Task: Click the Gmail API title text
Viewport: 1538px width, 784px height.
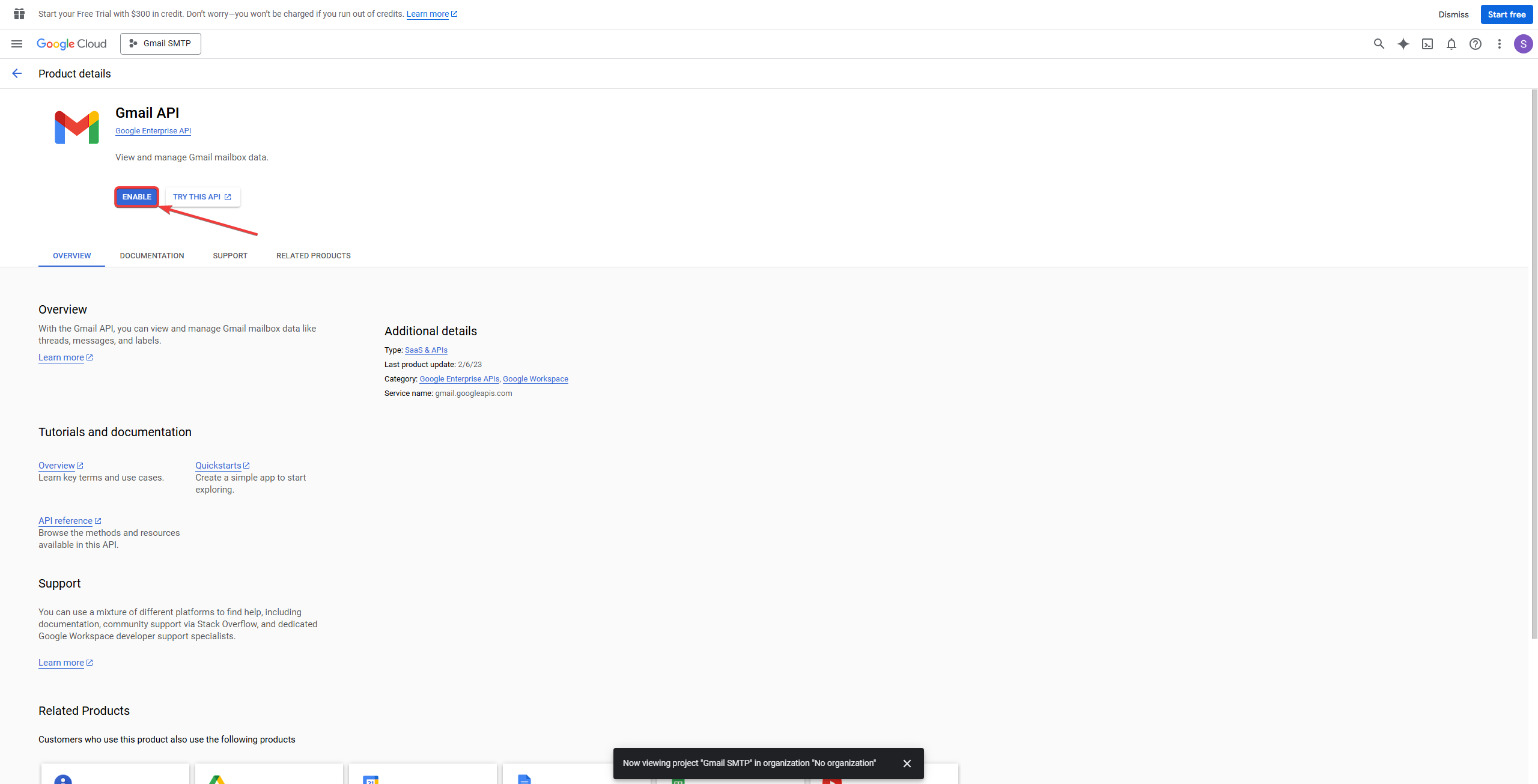Action: pyautogui.click(x=147, y=113)
